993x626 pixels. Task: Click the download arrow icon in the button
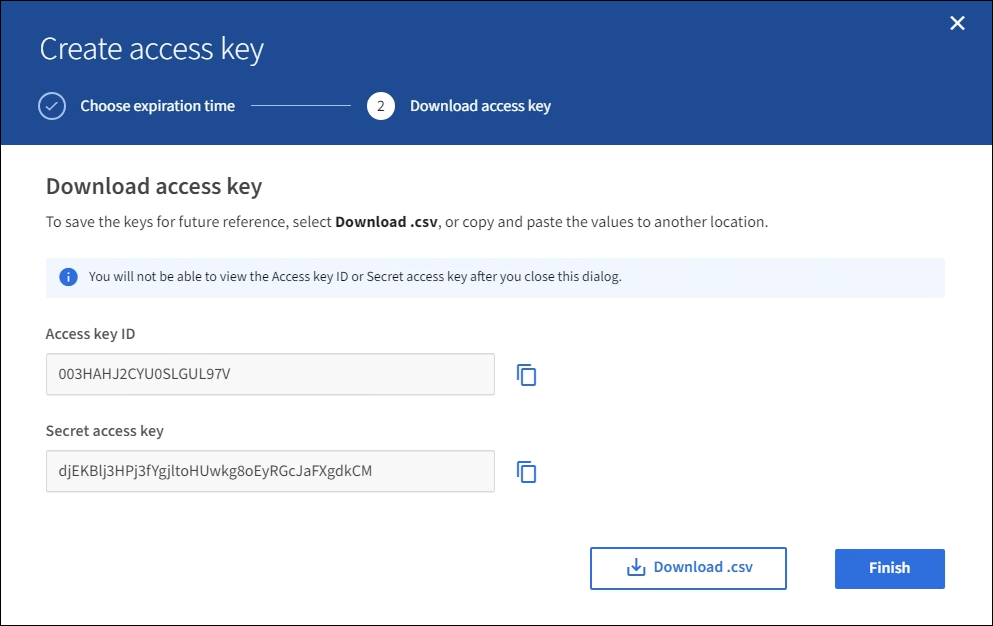[636, 568]
